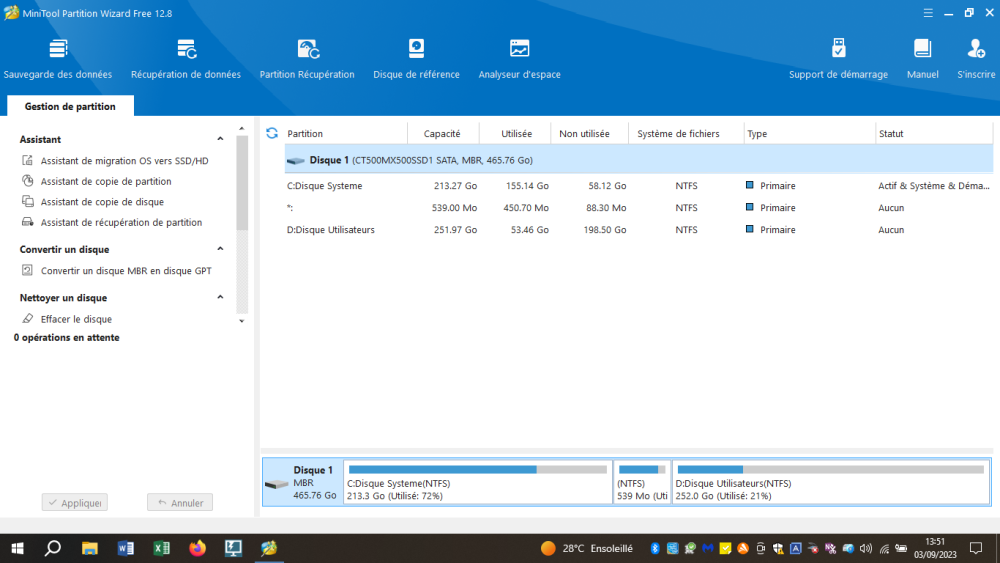Click the Appliquer button
The image size is (1000, 563).
click(x=75, y=502)
